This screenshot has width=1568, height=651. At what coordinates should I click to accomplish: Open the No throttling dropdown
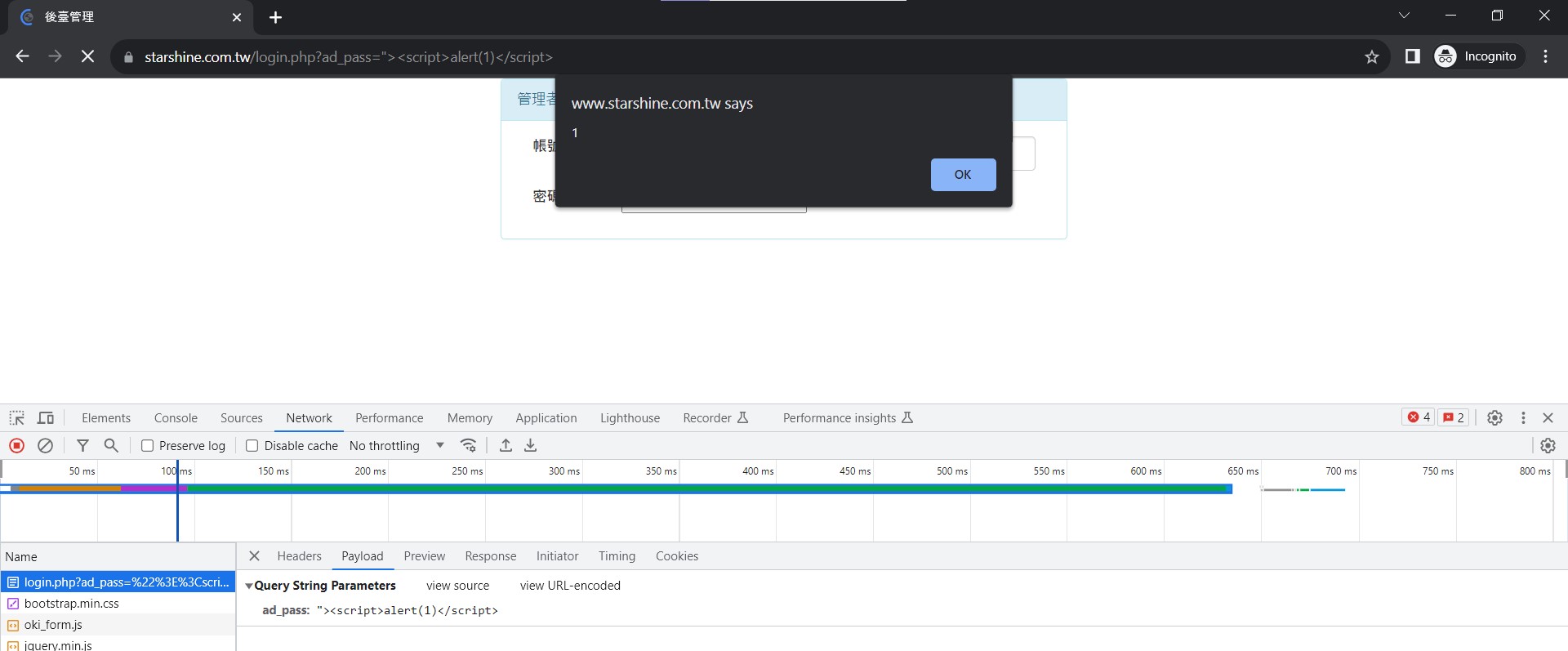pyautogui.click(x=397, y=446)
